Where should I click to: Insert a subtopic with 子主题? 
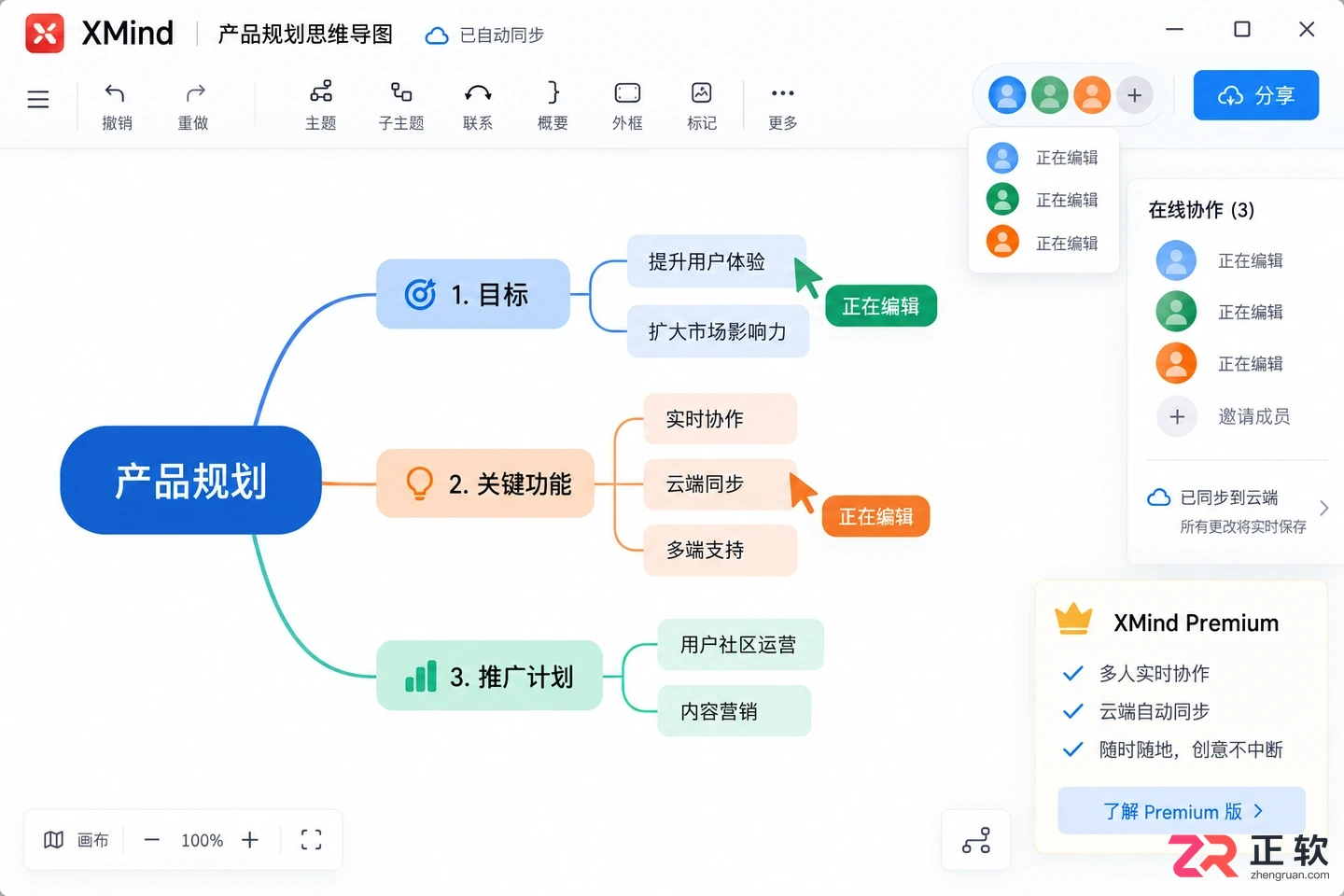(401, 105)
